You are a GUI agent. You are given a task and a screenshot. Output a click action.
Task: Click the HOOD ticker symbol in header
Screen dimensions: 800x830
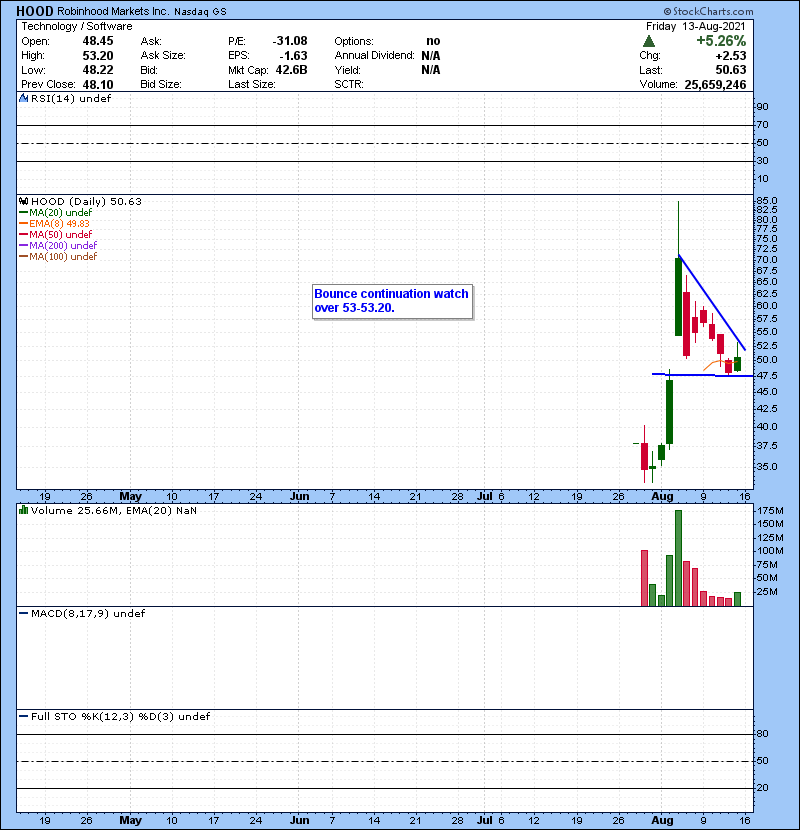35,11
